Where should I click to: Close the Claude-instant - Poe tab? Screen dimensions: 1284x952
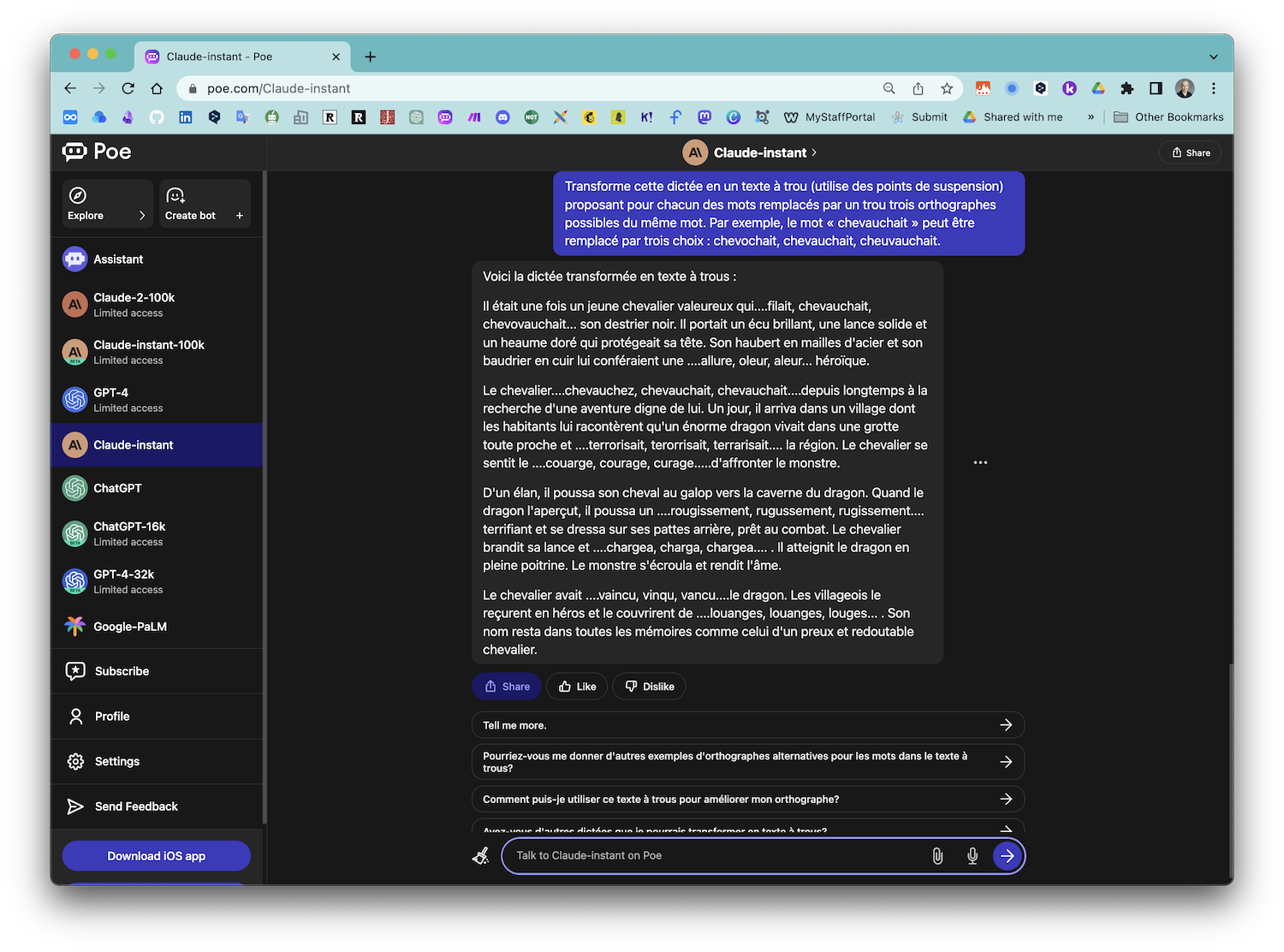tap(336, 57)
